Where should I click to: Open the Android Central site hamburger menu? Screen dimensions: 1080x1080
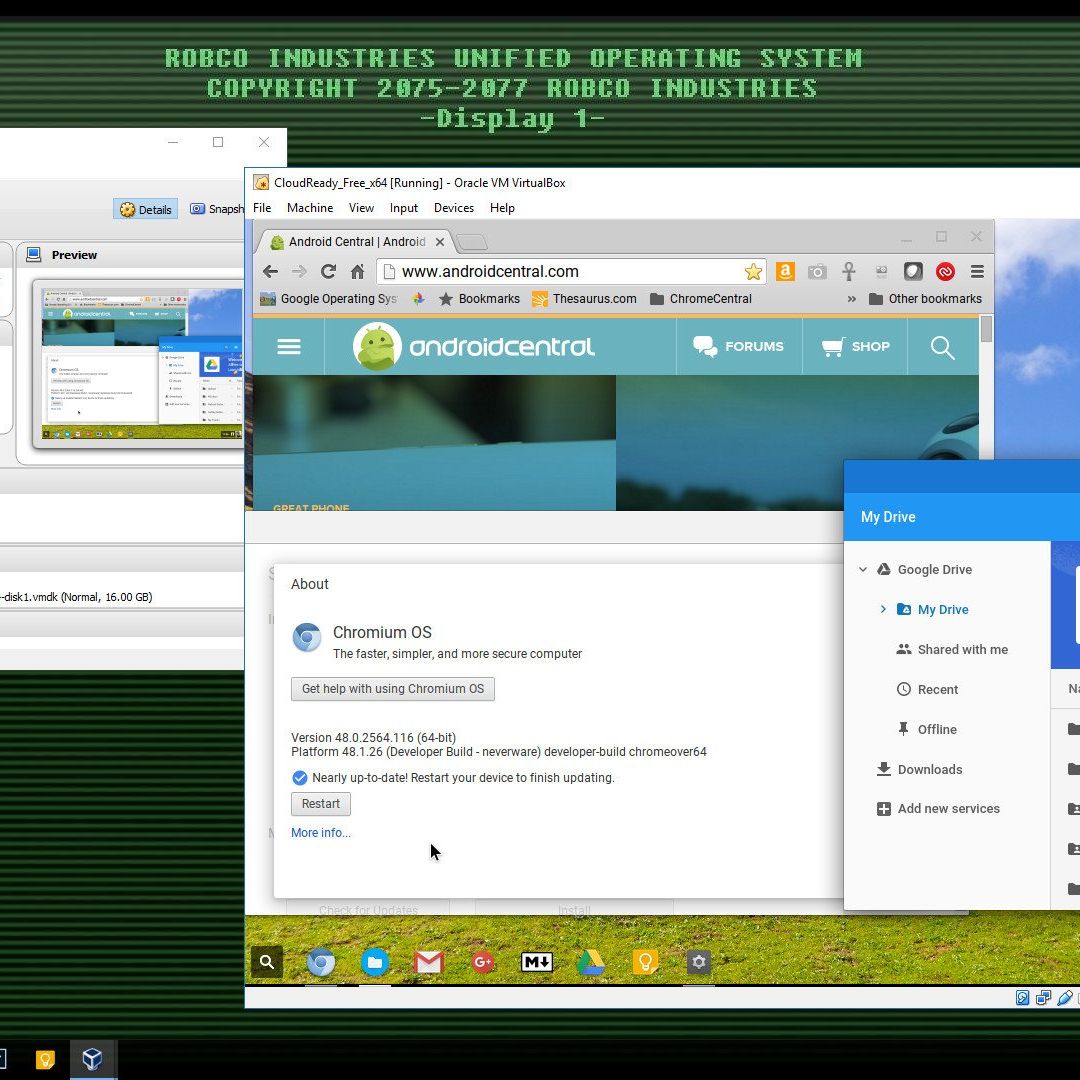coord(289,346)
